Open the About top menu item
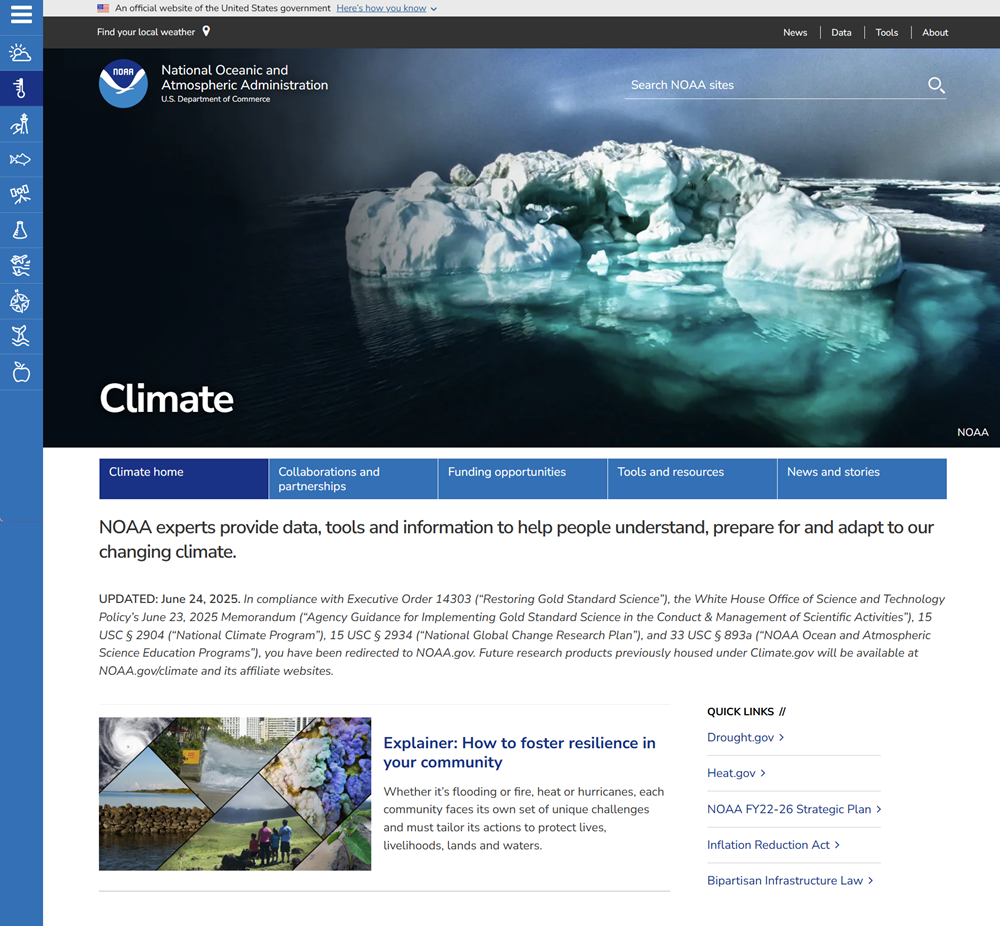This screenshot has height=926, width=1000. (x=935, y=33)
